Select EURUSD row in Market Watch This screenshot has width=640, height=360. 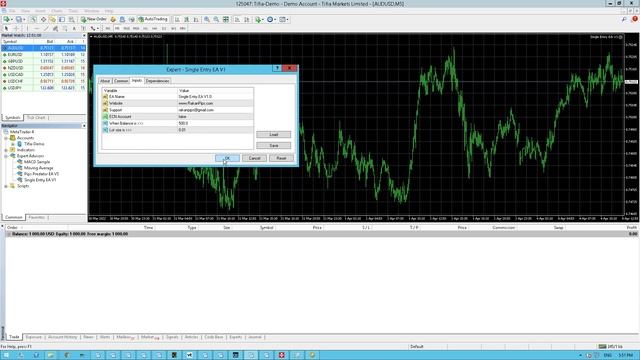(x=43, y=55)
